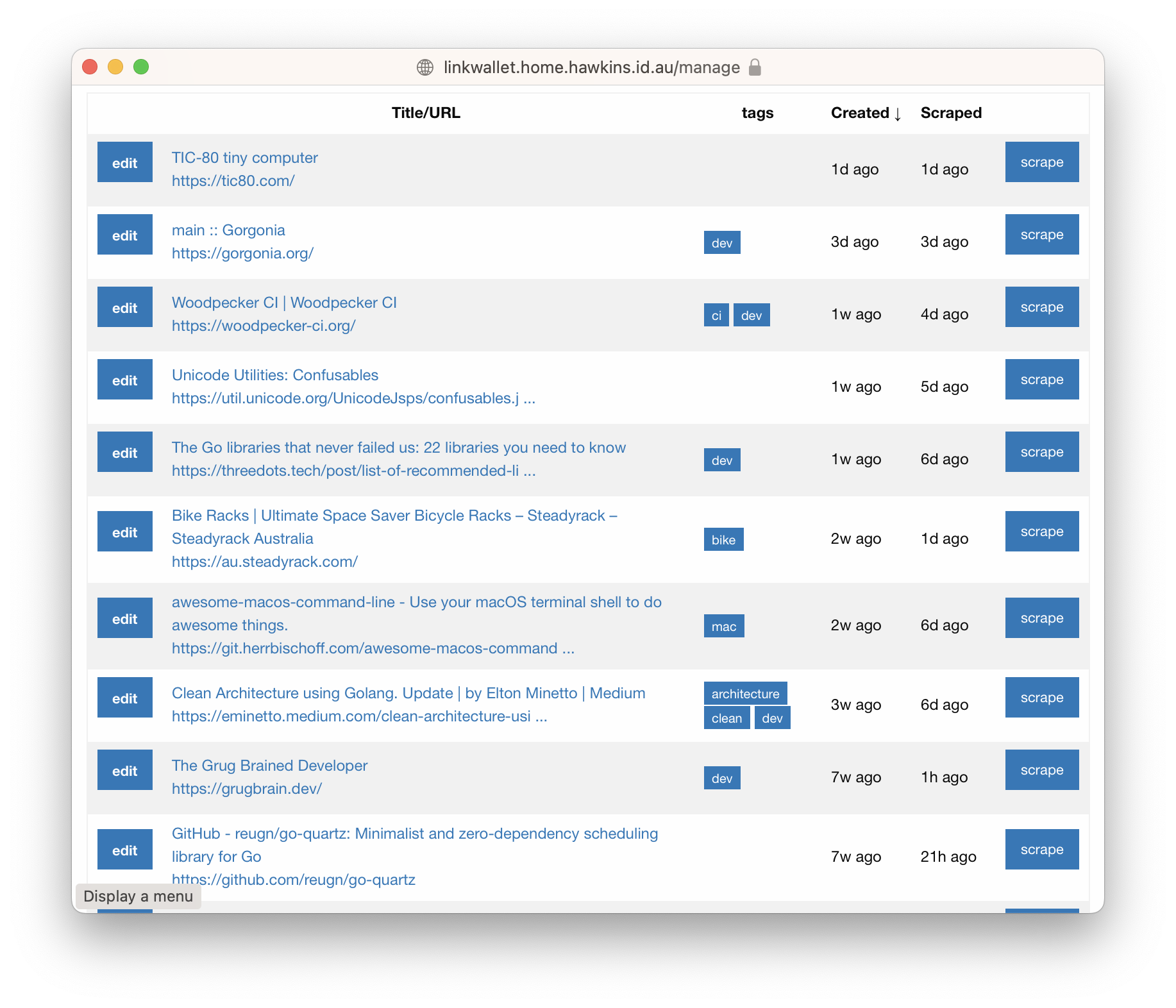1176x1008 pixels.
Task: Edit the Bike Racks Steadyrack entry
Action: [124, 532]
